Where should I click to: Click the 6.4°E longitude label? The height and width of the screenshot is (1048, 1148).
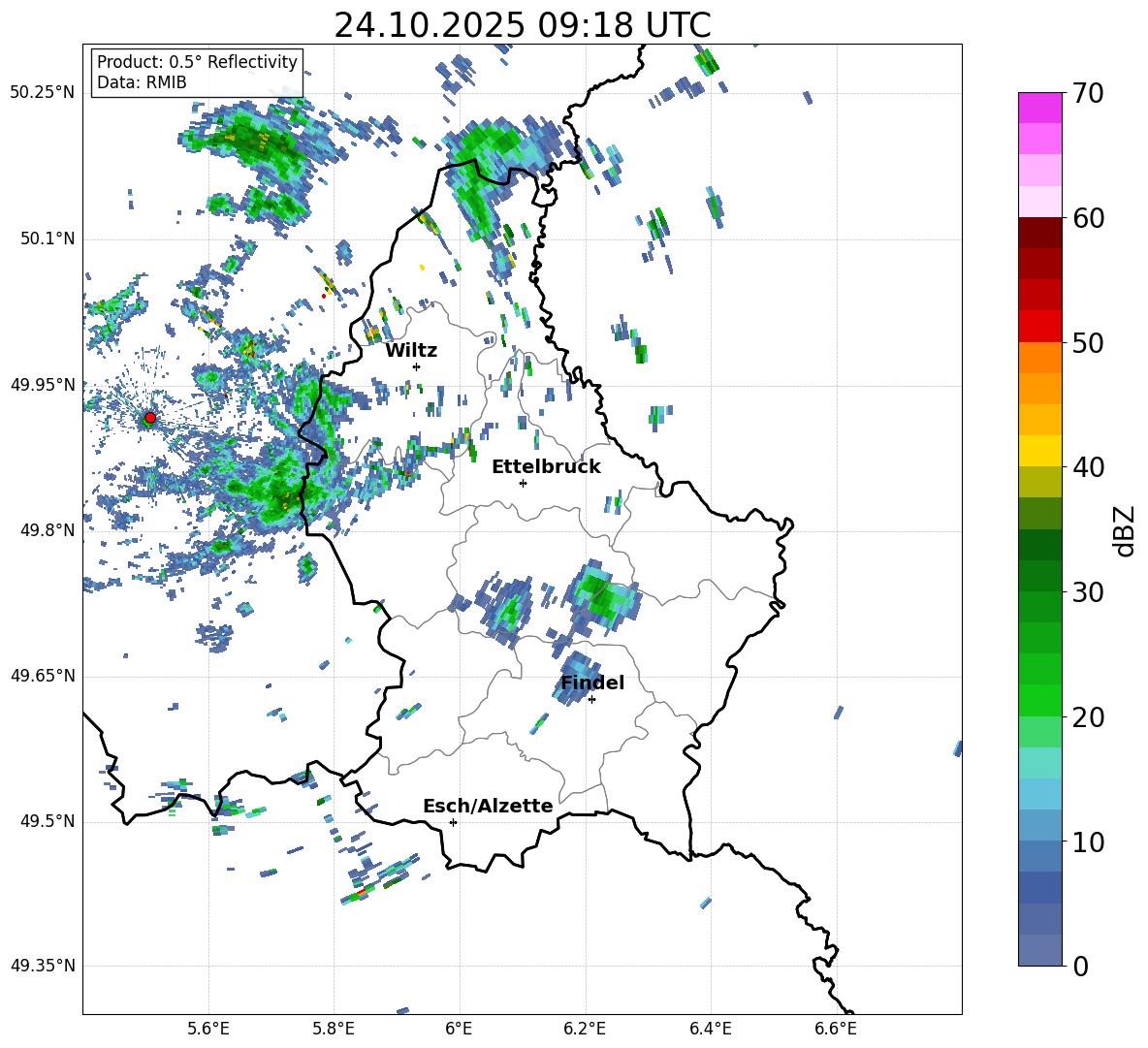(x=710, y=1029)
